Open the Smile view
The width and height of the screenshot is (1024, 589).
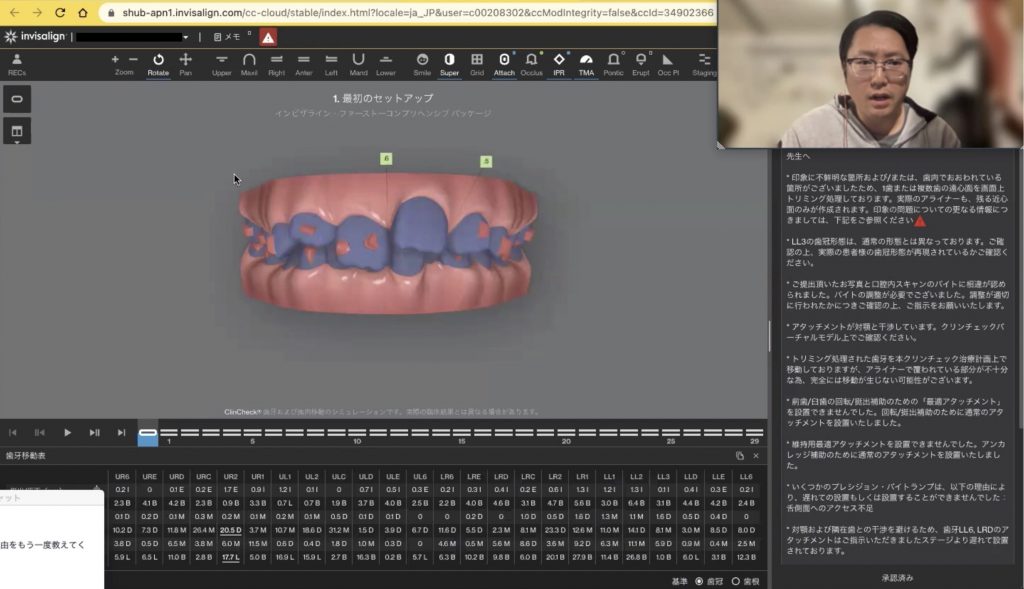[x=422, y=65]
